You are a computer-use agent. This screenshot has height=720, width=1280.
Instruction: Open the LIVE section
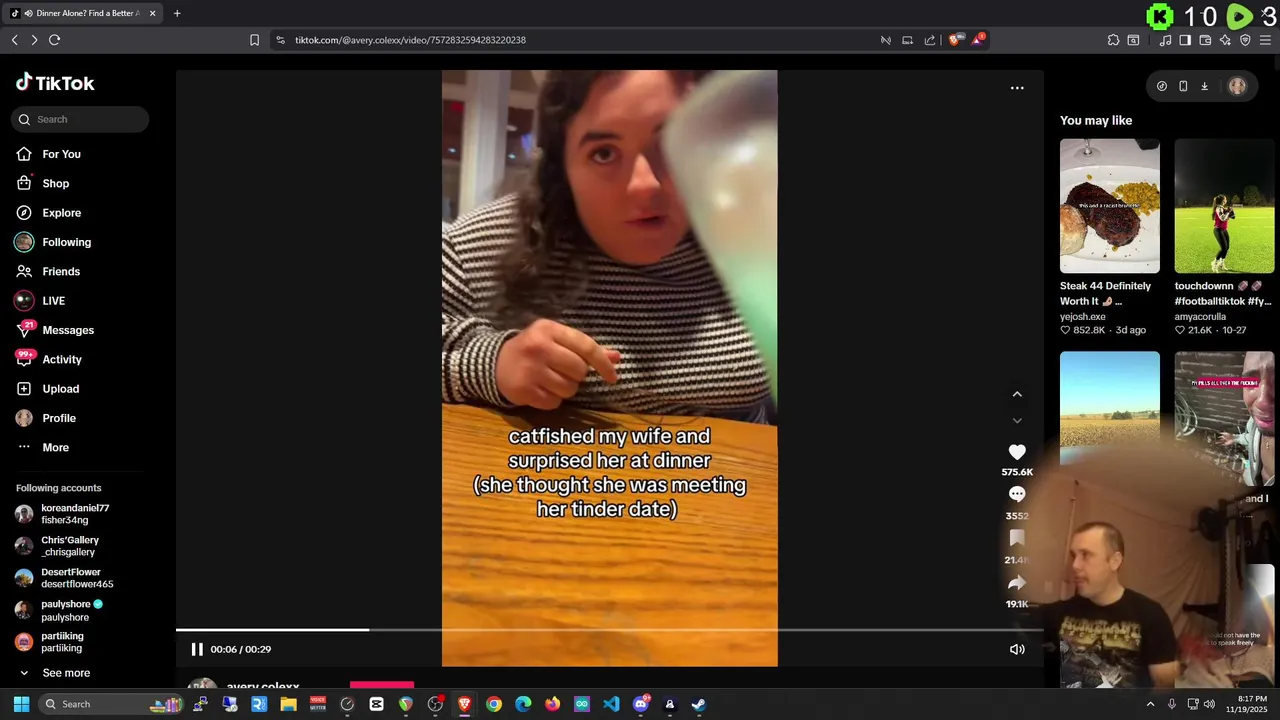click(x=53, y=301)
